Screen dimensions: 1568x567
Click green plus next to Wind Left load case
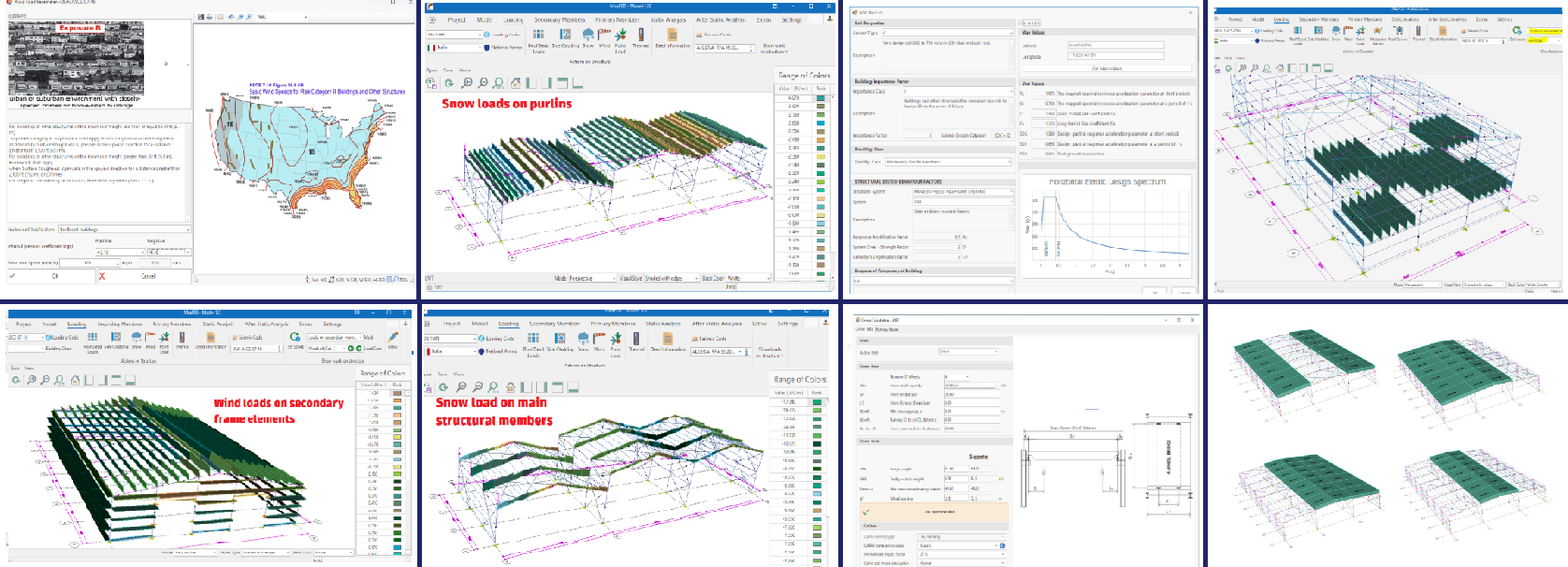click(x=351, y=348)
